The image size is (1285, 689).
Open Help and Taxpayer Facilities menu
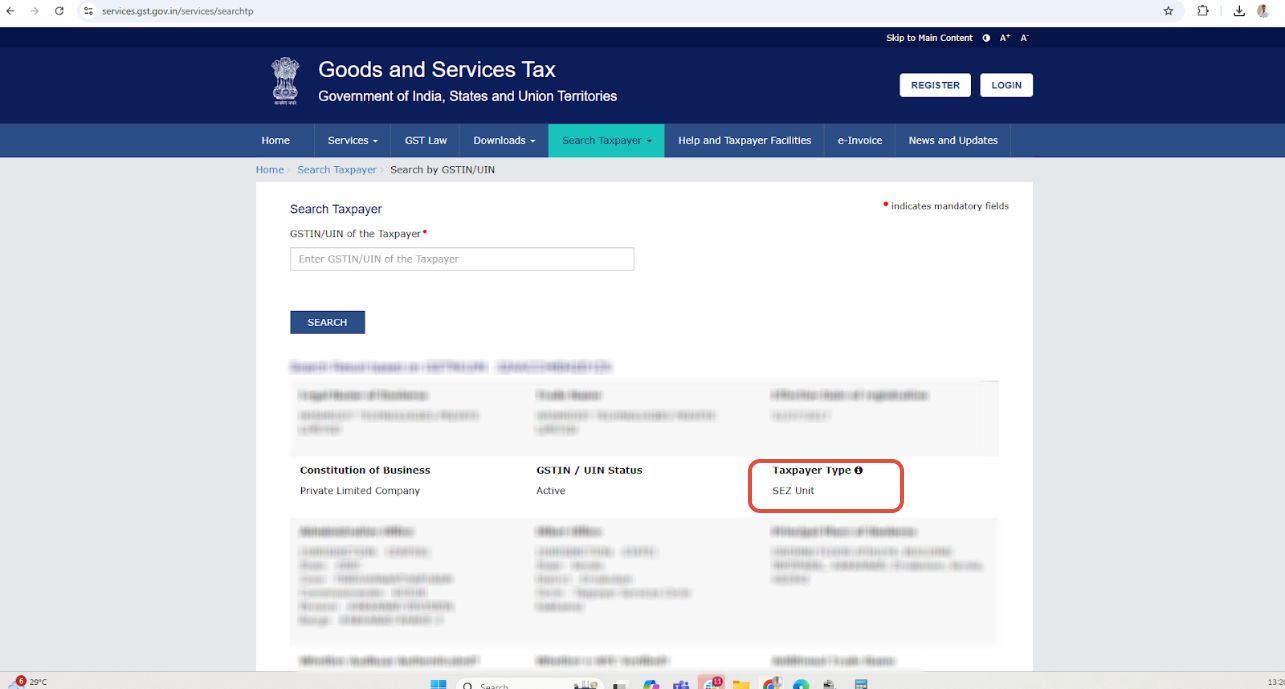[x=745, y=141]
